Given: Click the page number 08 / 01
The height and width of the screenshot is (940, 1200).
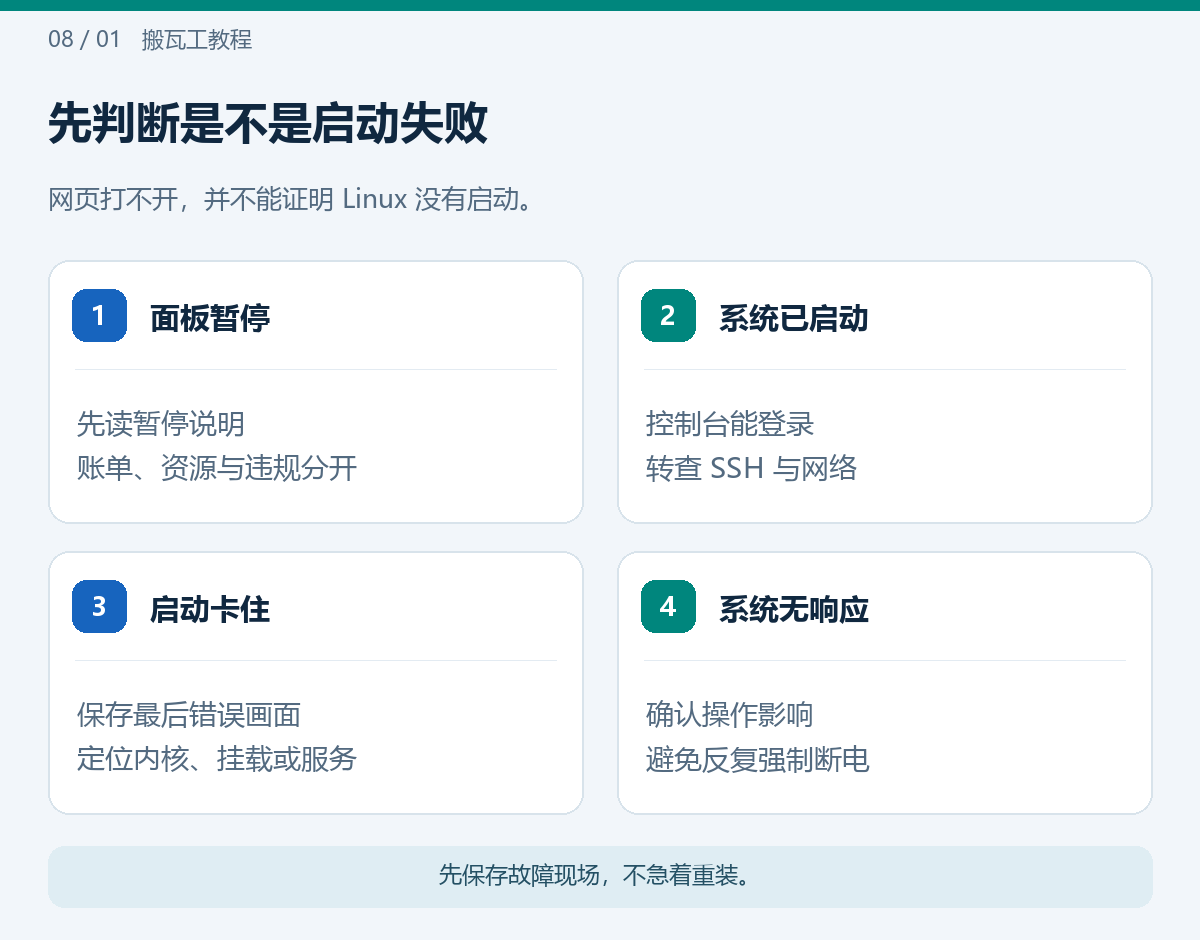Looking at the screenshot, I should pos(84,40).
